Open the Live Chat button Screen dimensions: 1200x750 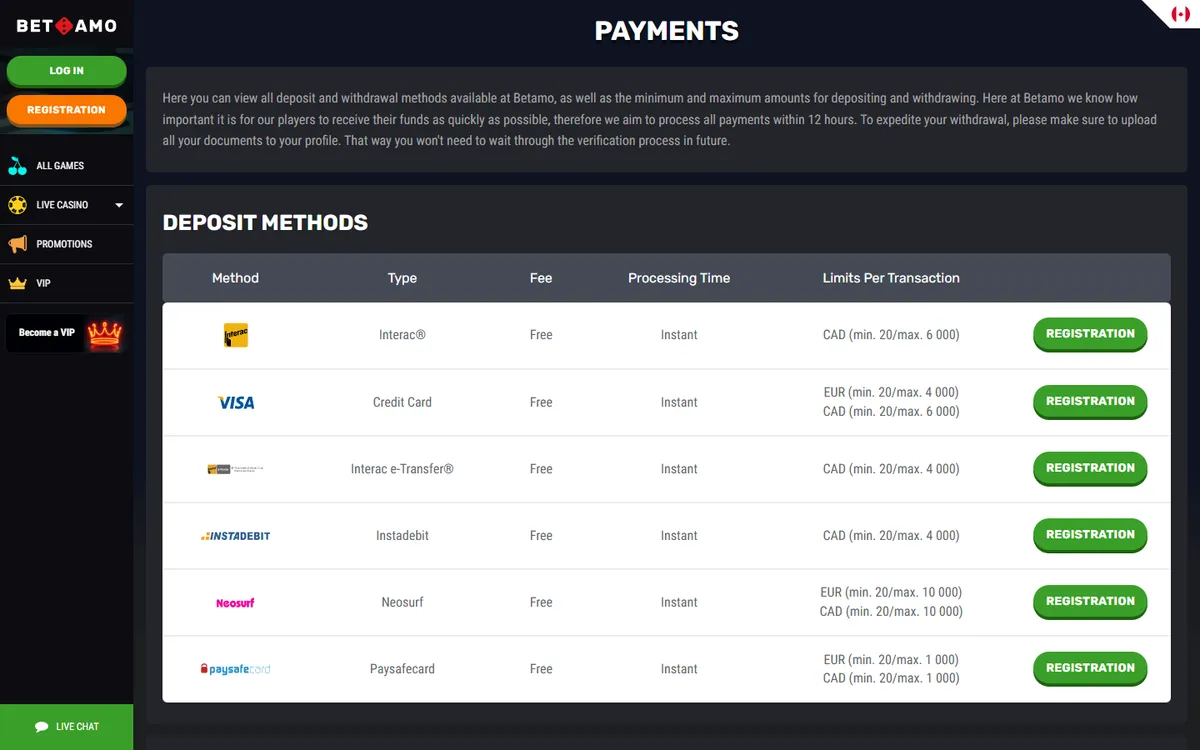pyautogui.click(x=66, y=727)
